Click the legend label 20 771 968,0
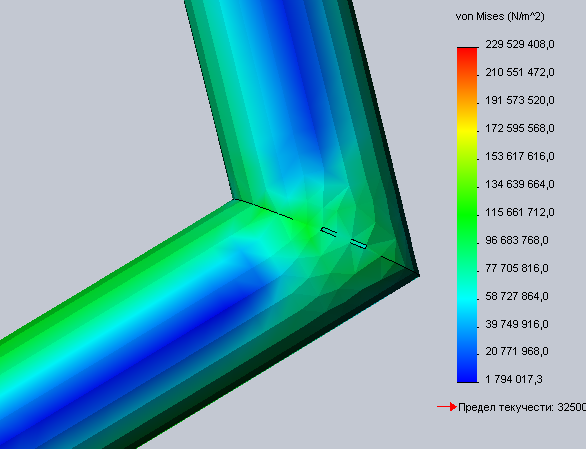 coord(517,351)
